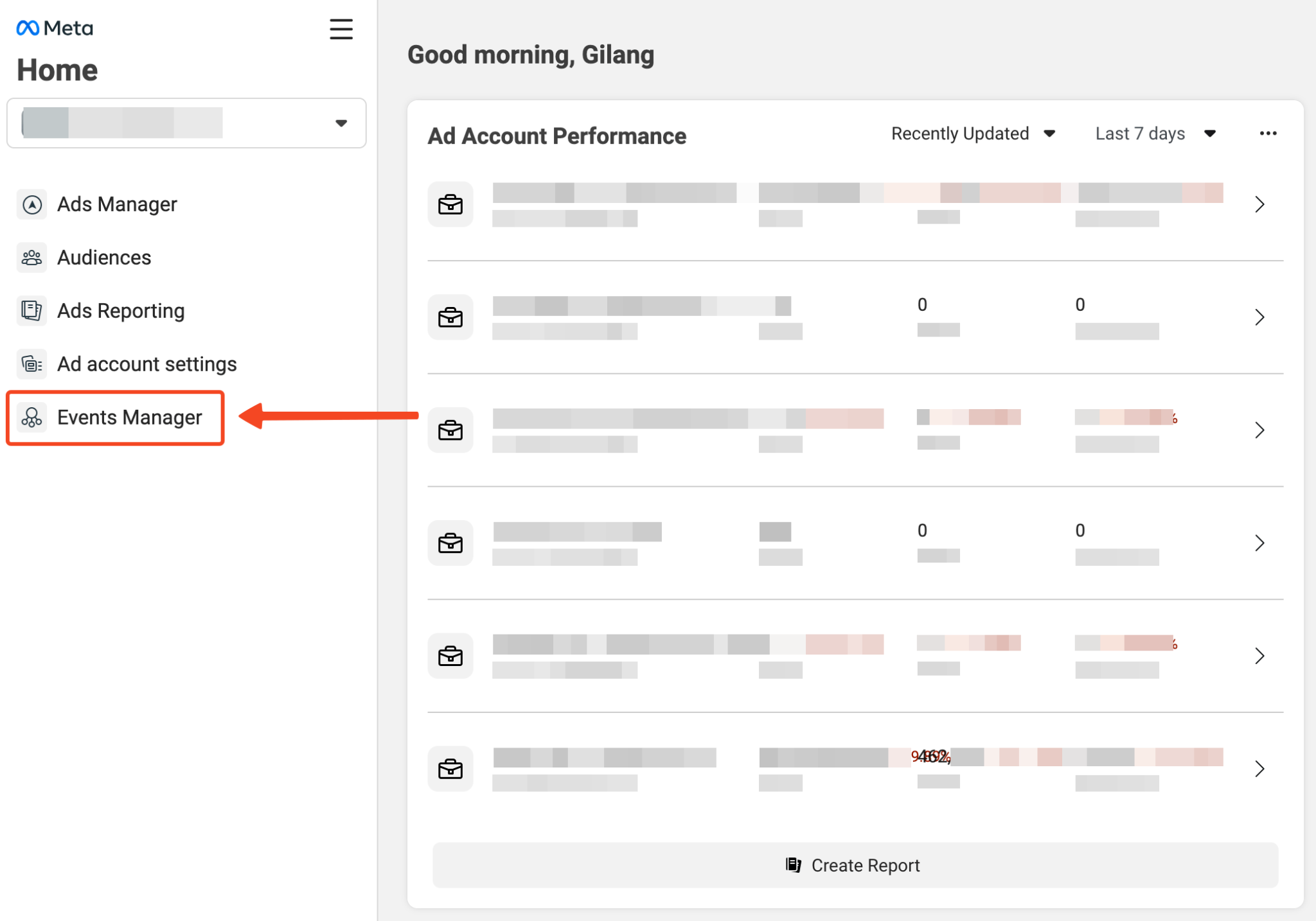1316x921 pixels.
Task: Click the Meta logo
Action: coord(55,28)
